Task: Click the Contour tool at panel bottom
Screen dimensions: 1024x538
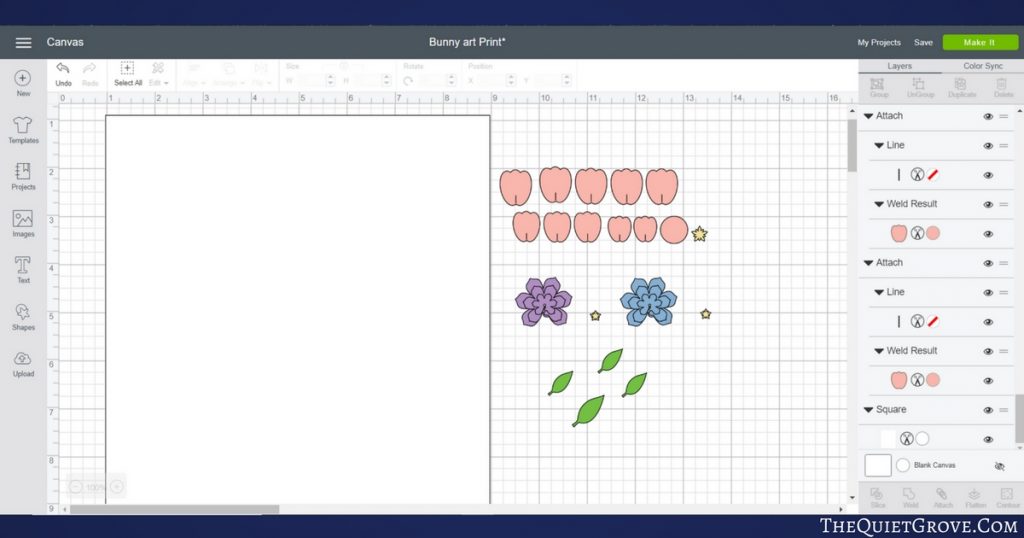Action: pos(1007,498)
